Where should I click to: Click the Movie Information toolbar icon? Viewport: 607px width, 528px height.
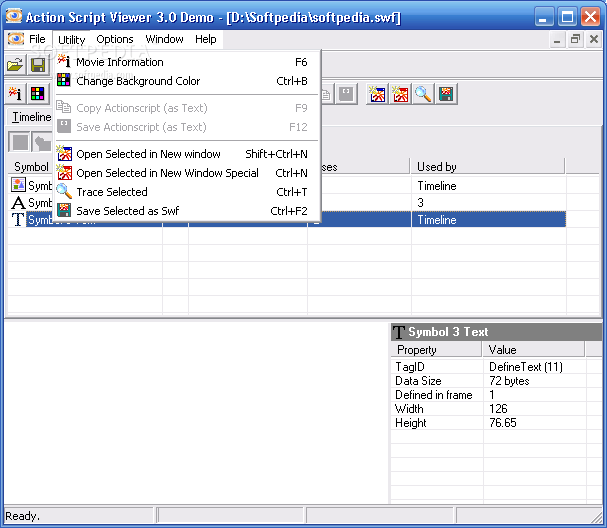point(15,94)
